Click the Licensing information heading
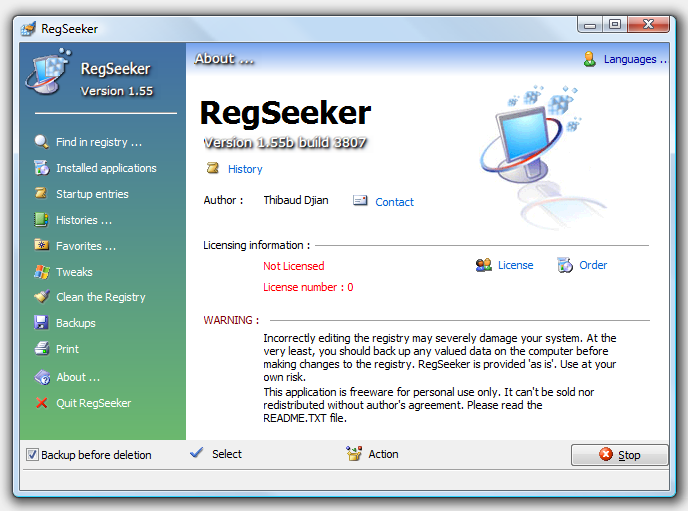This screenshot has width=688, height=511. [257, 245]
